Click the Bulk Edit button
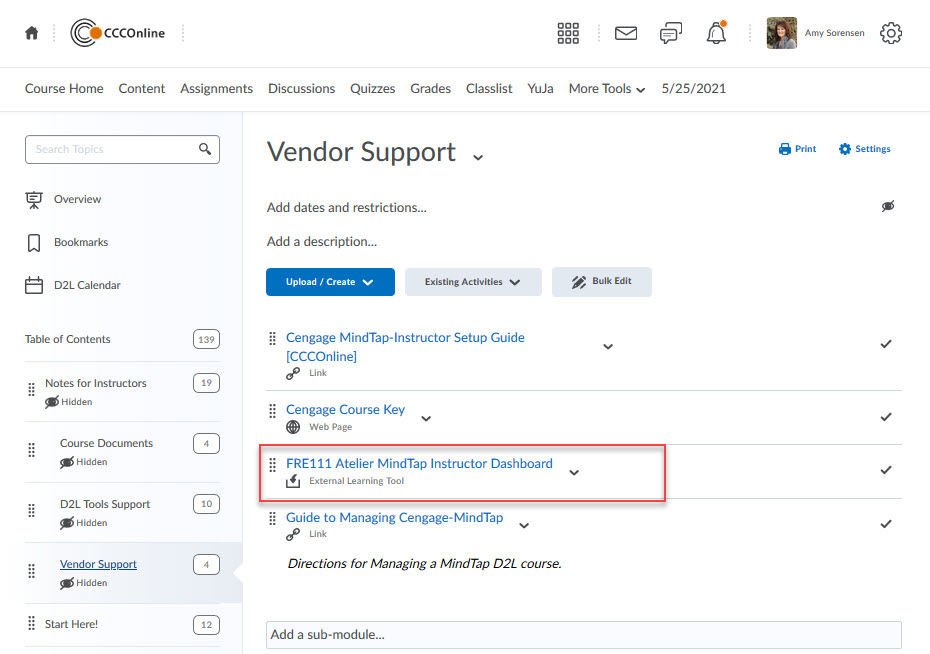Viewport: 930px width, 654px height. (601, 282)
